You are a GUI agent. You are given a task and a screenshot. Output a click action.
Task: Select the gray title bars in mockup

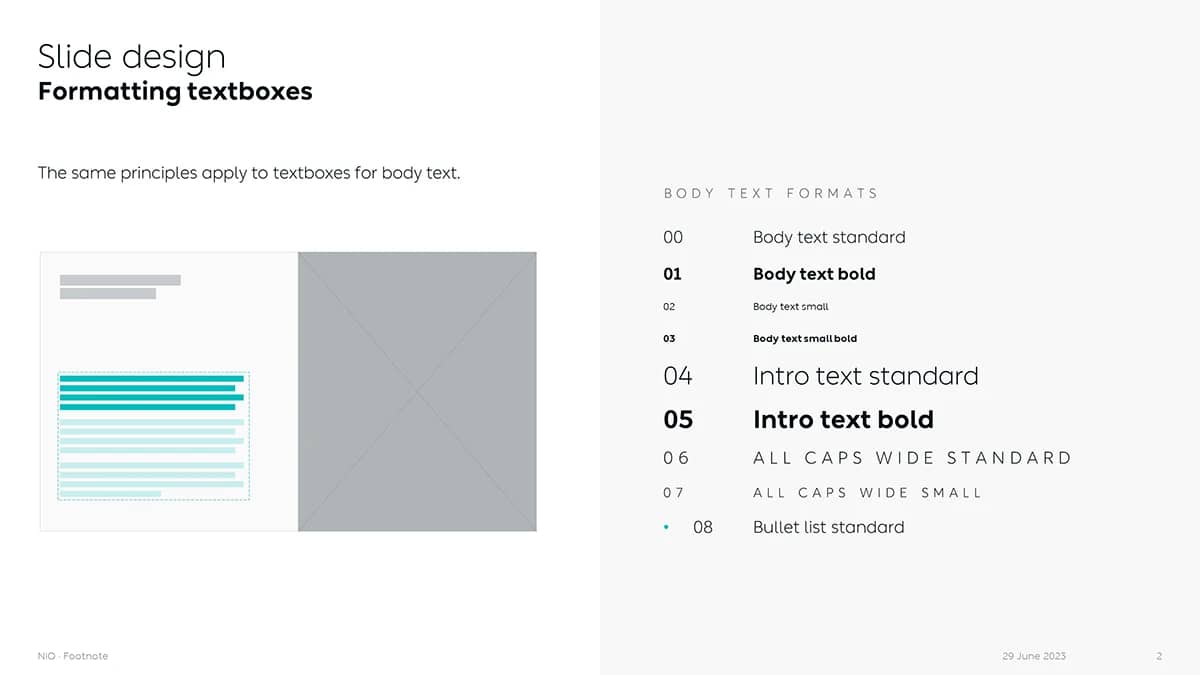click(120, 287)
